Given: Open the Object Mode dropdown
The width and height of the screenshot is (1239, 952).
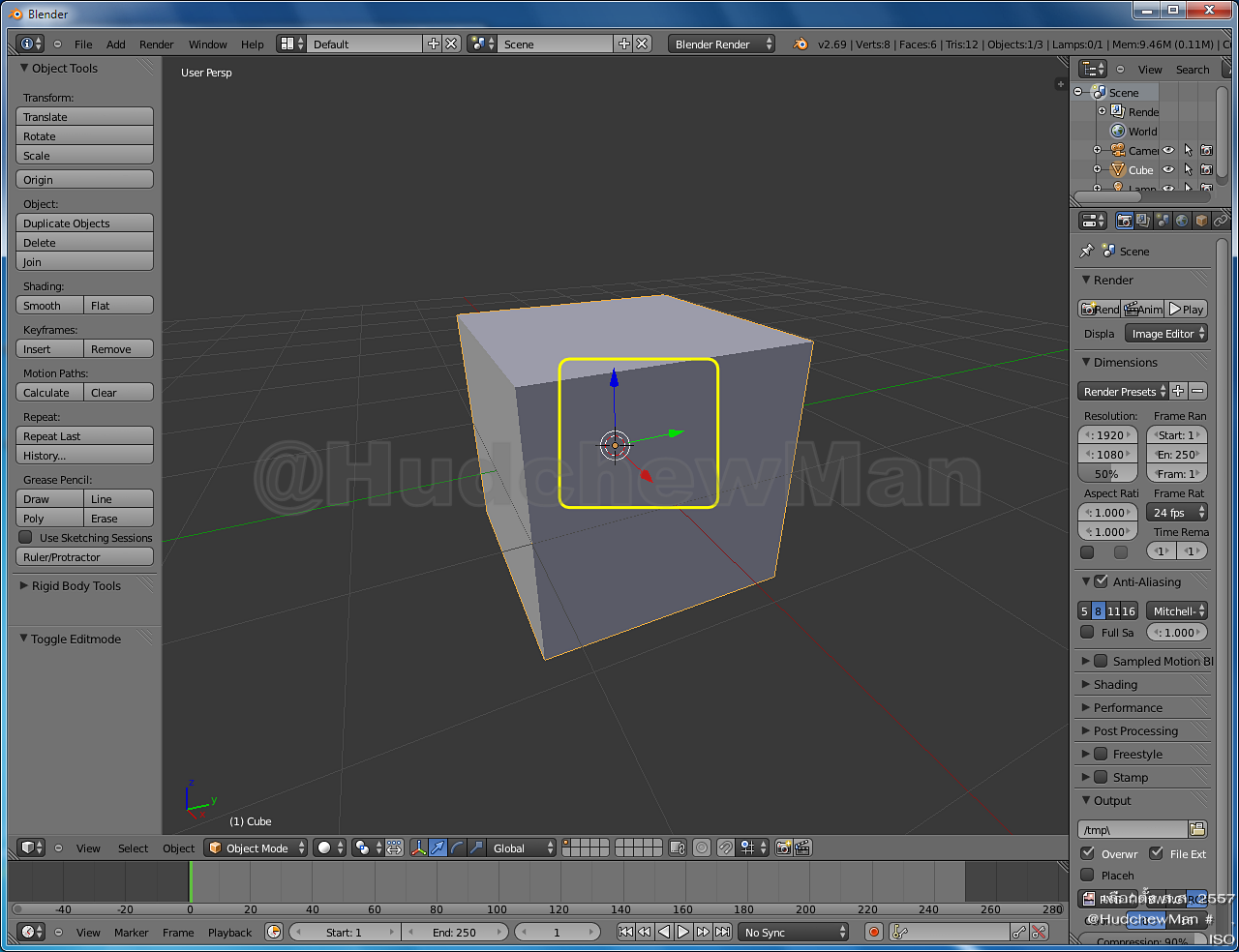Looking at the screenshot, I should pyautogui.click(x=256, y=848).
